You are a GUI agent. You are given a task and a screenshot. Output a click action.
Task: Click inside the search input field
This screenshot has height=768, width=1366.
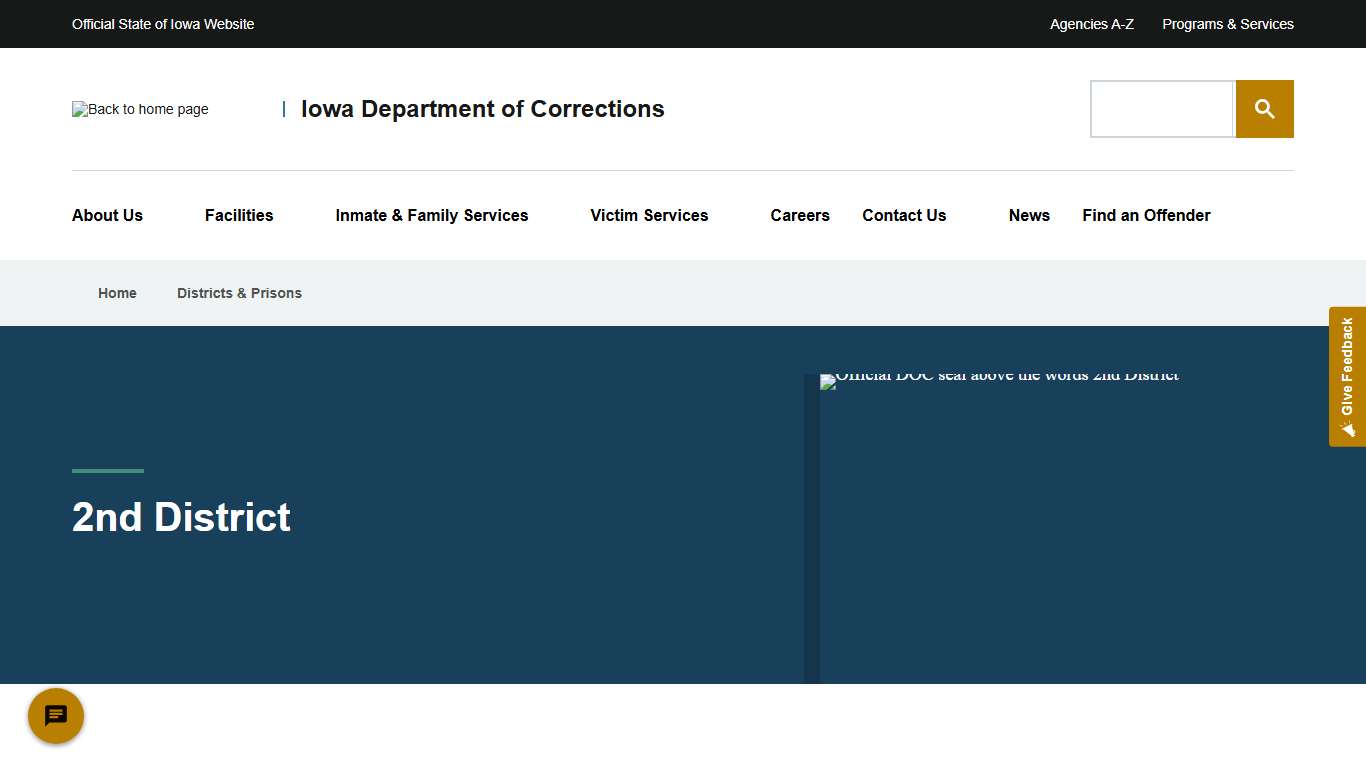1162,108
